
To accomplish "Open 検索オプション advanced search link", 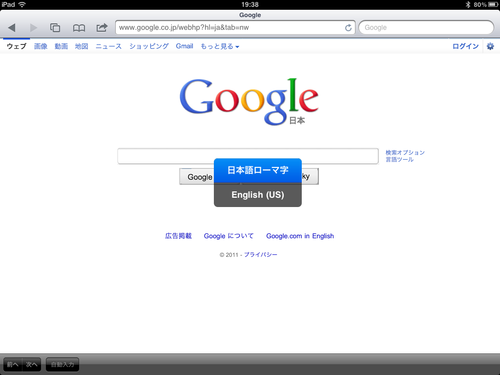I will click(405, 152).
